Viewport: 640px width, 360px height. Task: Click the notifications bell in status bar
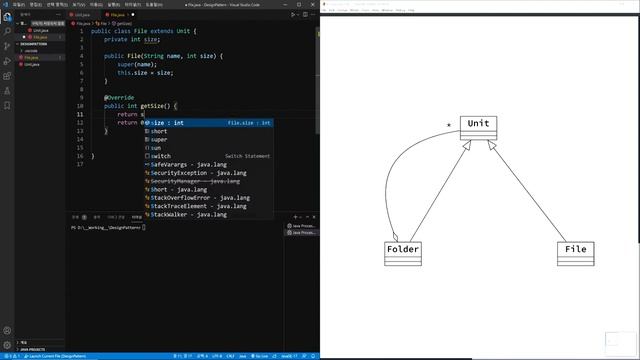tap(313, 356)
